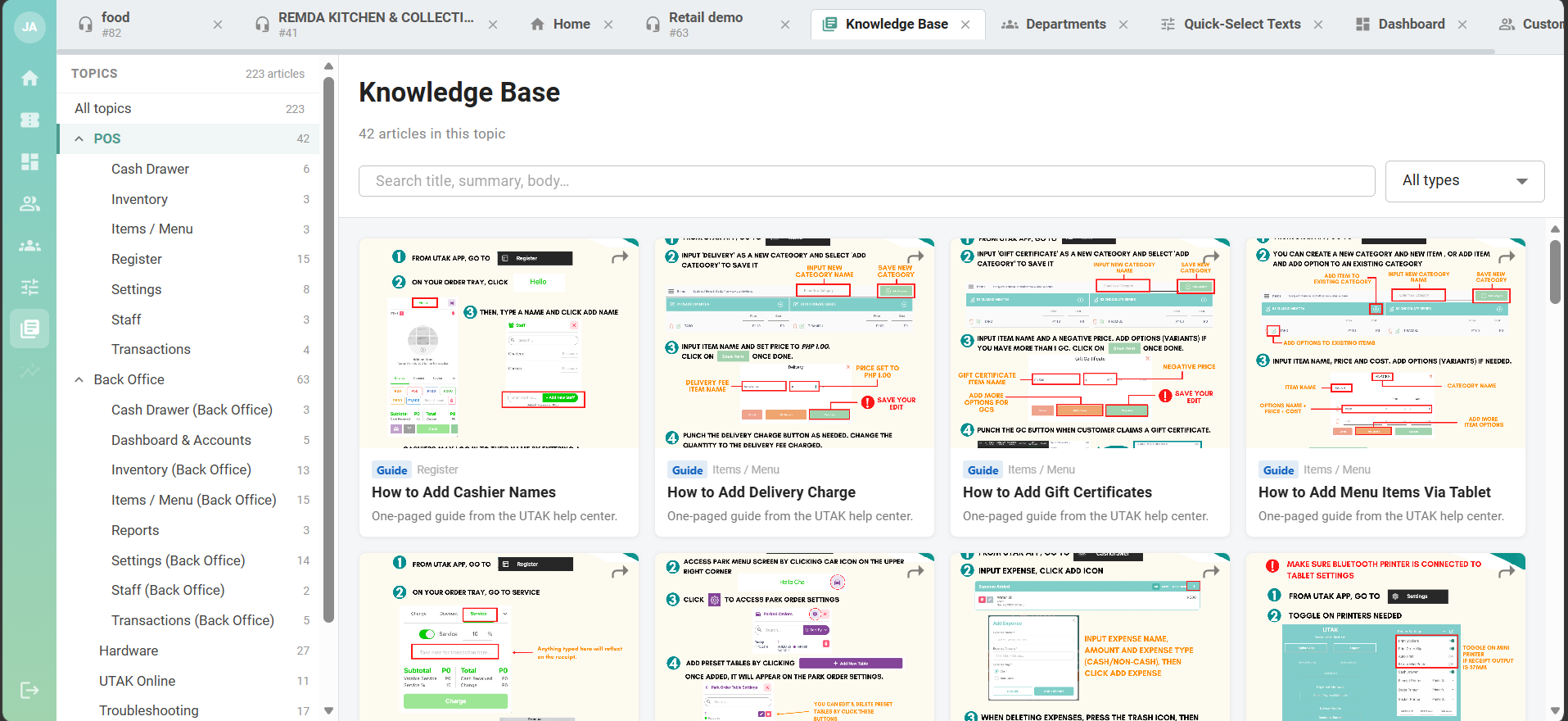Collapse the Back Office topic chevron
The height and width of the screenshot is (721, 1568).
point(79,380)
